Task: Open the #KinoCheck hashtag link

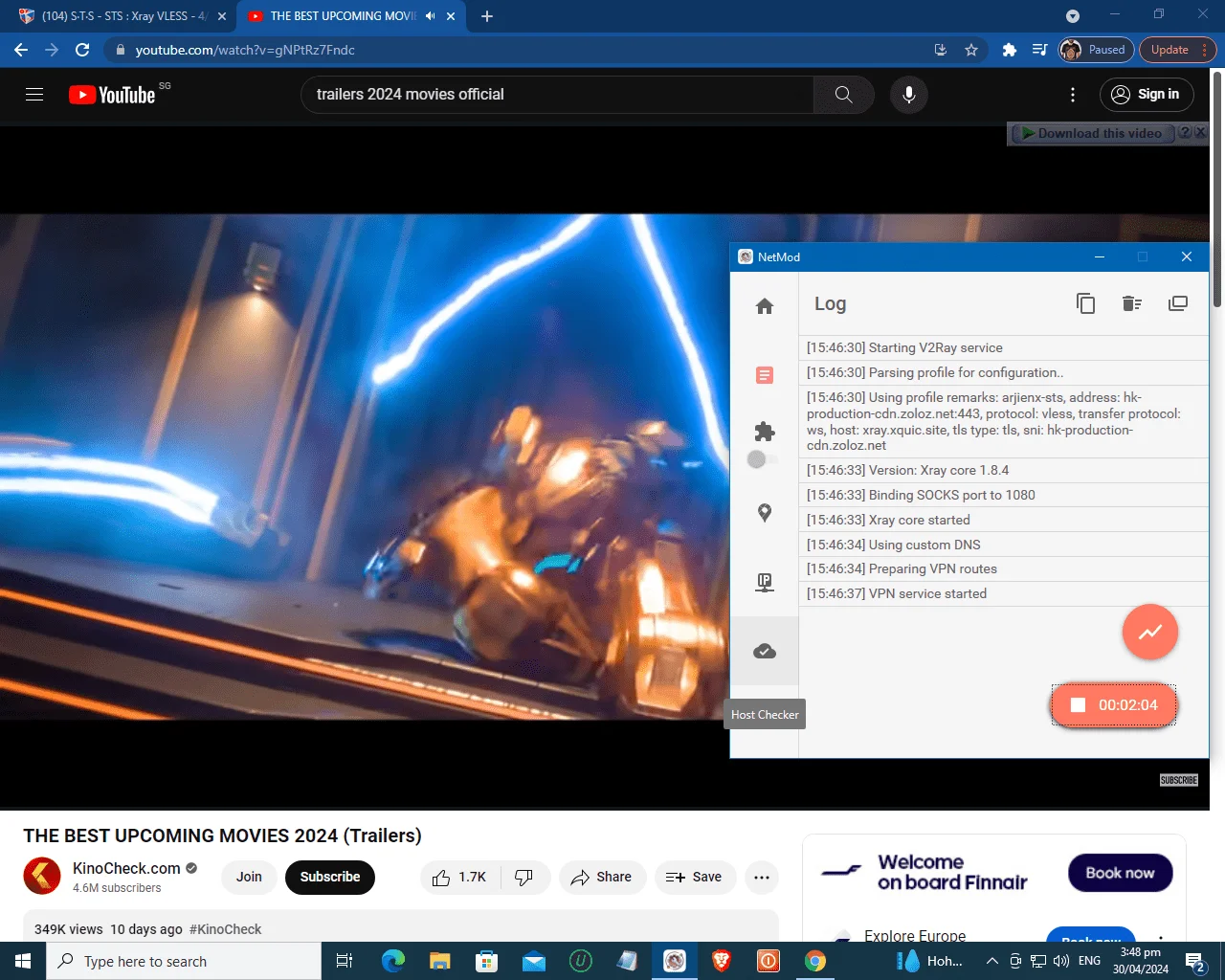Action: (226, 929)
